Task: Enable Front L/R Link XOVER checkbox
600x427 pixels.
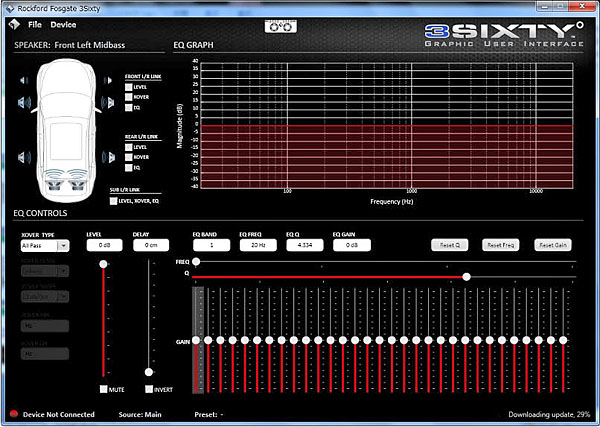Action: [129, 97]
